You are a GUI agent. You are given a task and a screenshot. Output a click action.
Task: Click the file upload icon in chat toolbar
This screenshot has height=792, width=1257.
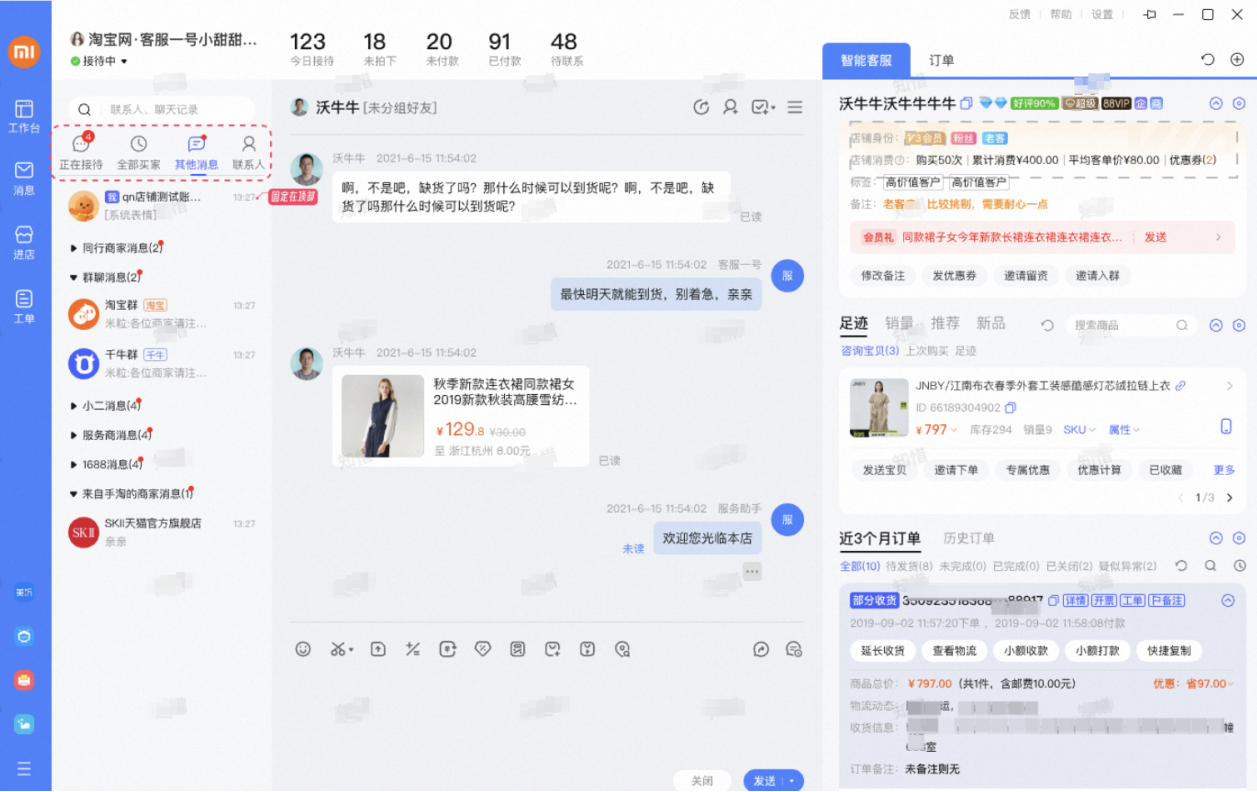pyautogui.click(x=378, y=649)
